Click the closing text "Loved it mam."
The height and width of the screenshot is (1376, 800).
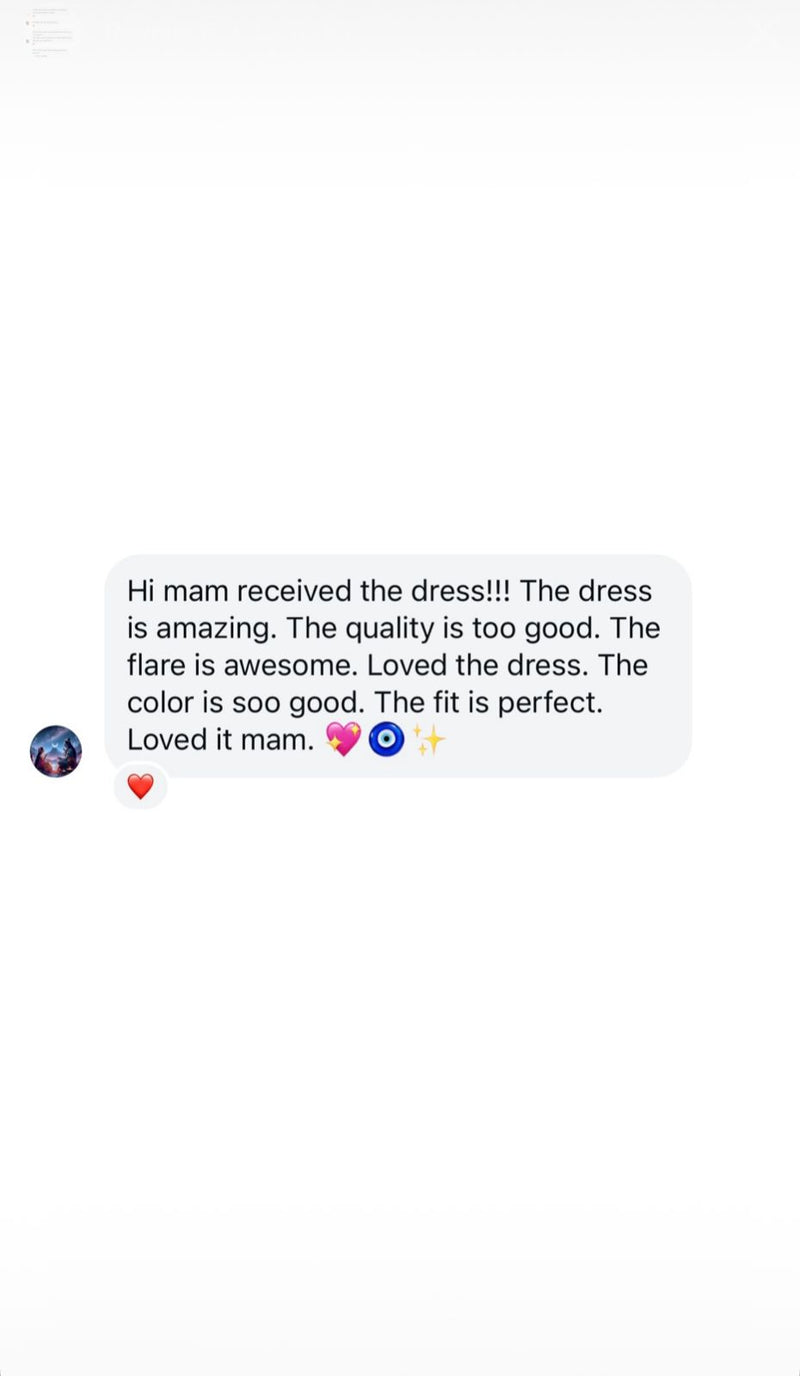coord(220,740)
